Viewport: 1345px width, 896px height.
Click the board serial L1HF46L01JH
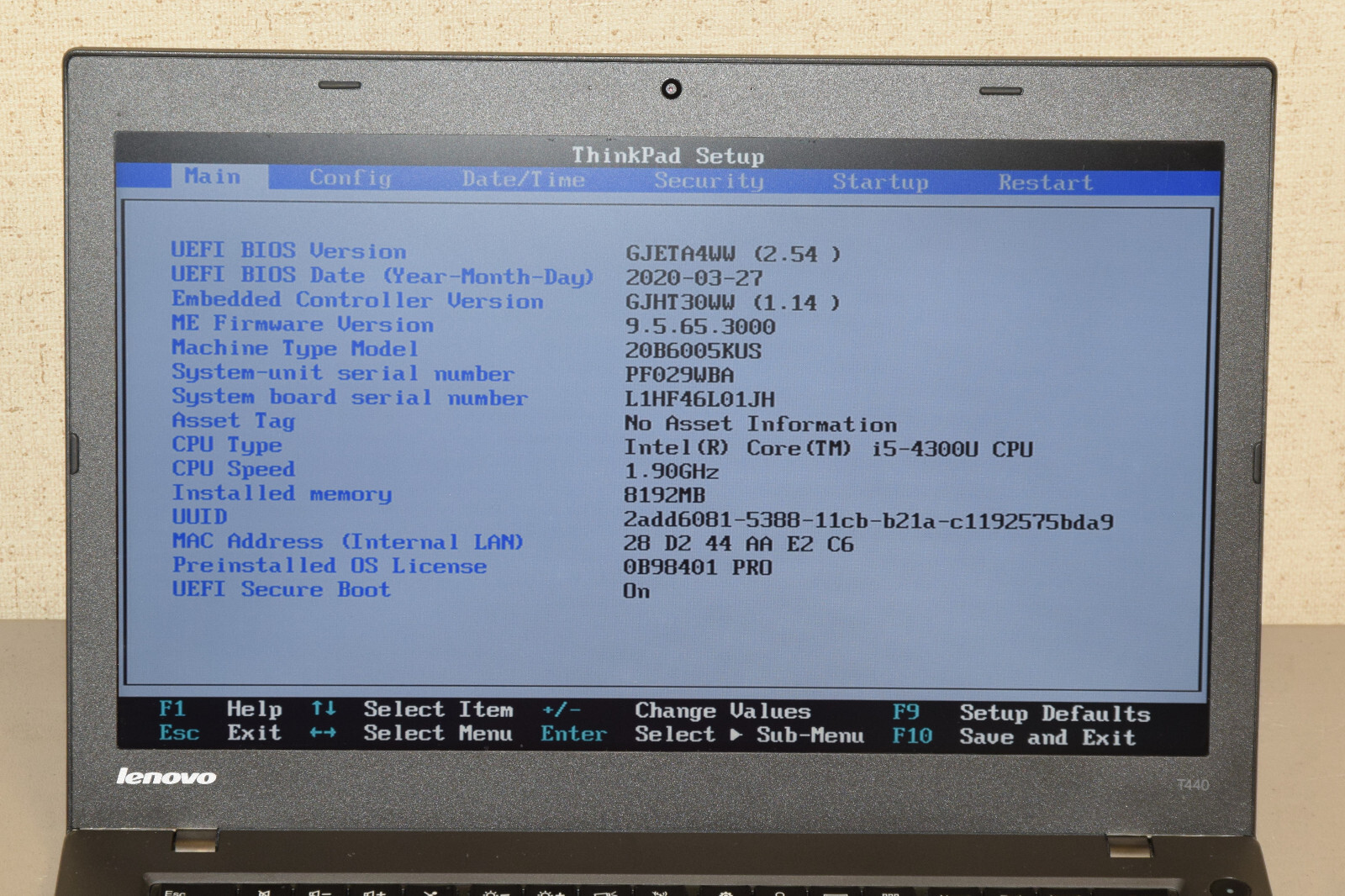(x=699, y=399)
